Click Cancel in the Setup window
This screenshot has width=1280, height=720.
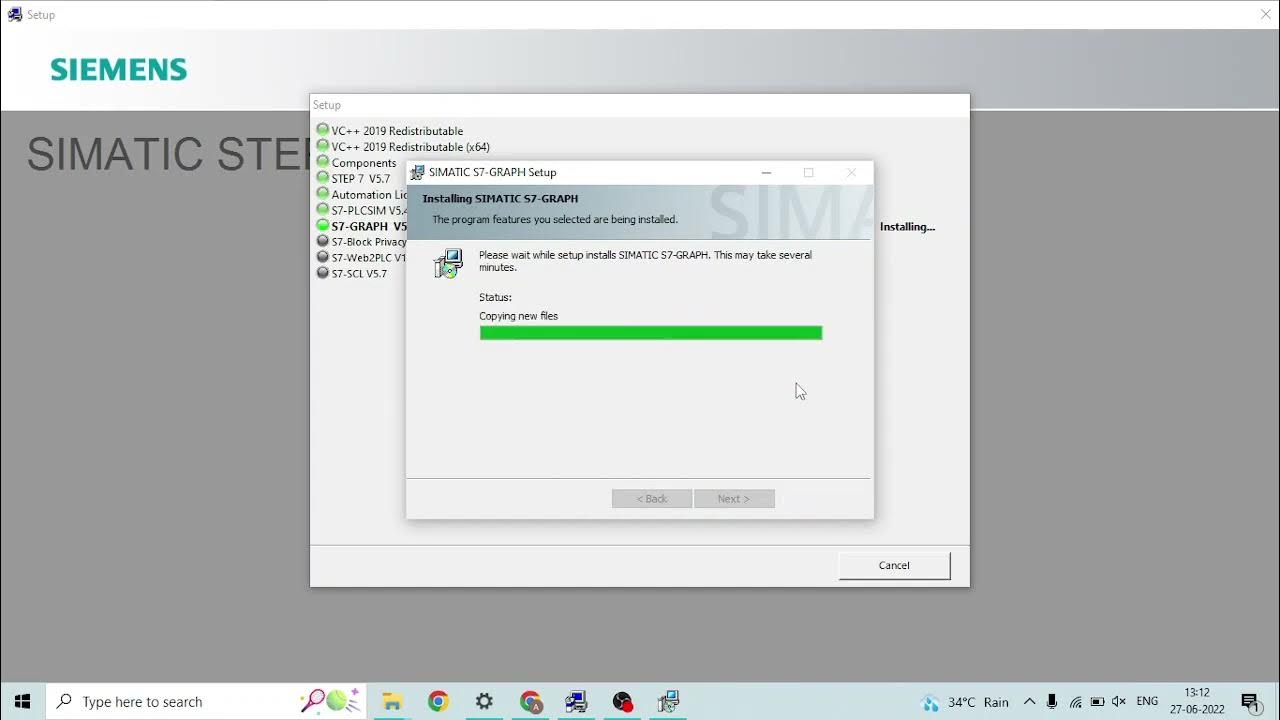(894, 565)
